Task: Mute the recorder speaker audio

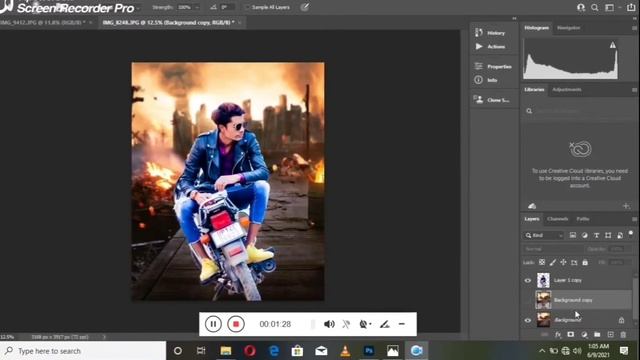Action: pyautogui.click(x=329, y=324)
